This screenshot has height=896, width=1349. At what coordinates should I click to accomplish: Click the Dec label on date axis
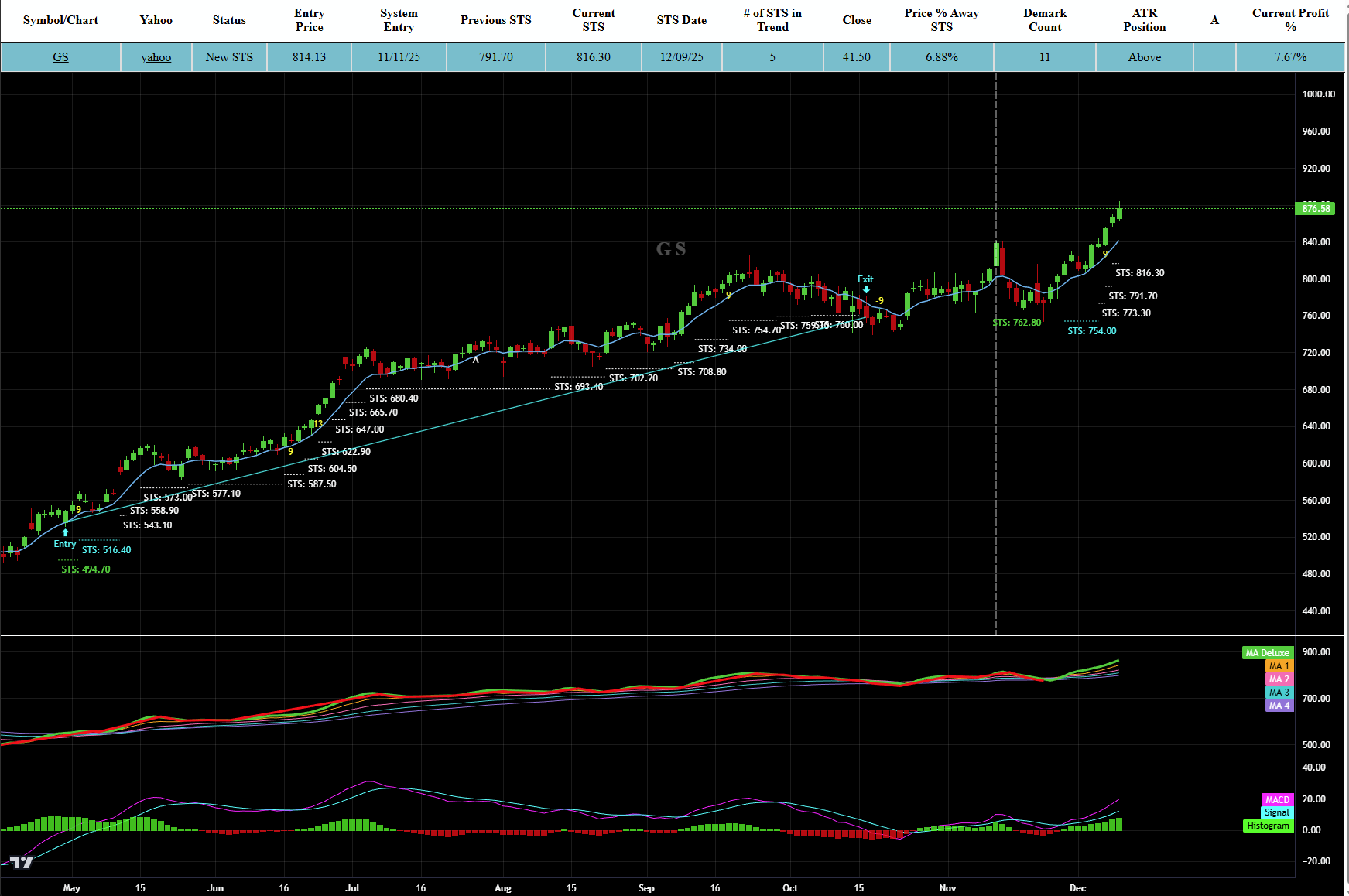coord(1077,887)
